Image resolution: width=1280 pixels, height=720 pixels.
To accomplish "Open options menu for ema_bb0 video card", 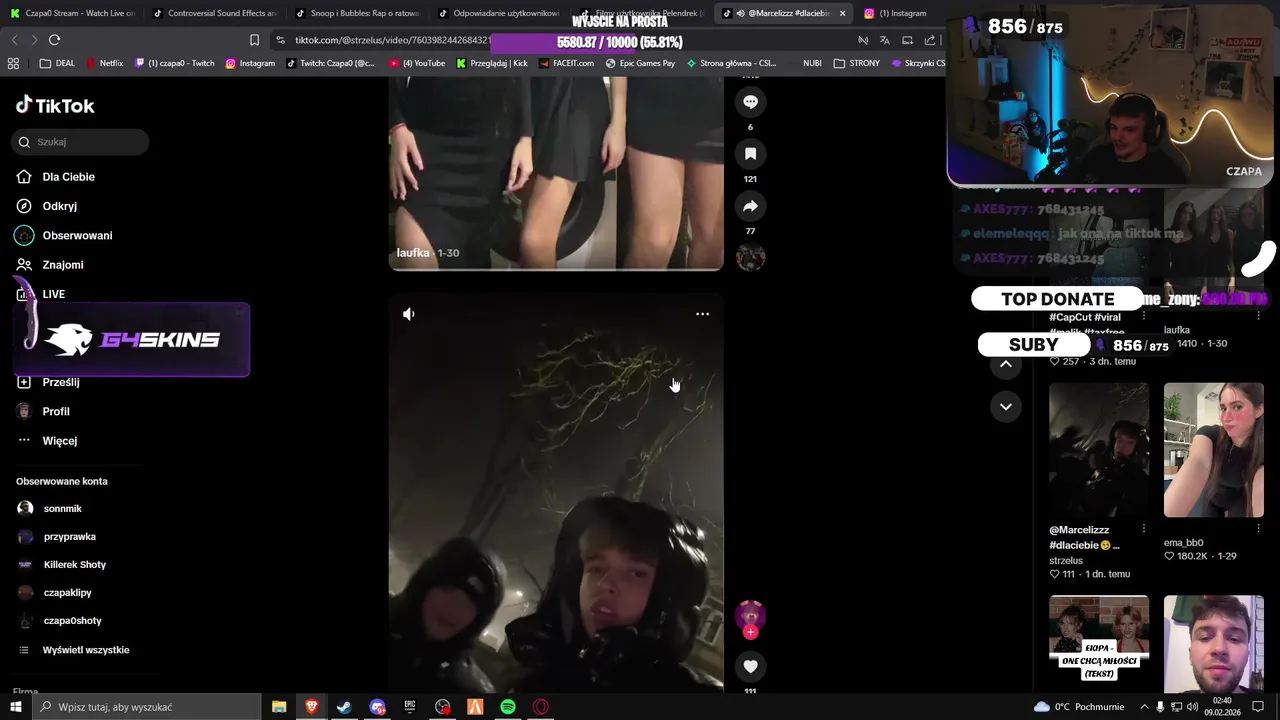I will [1258, 529].
